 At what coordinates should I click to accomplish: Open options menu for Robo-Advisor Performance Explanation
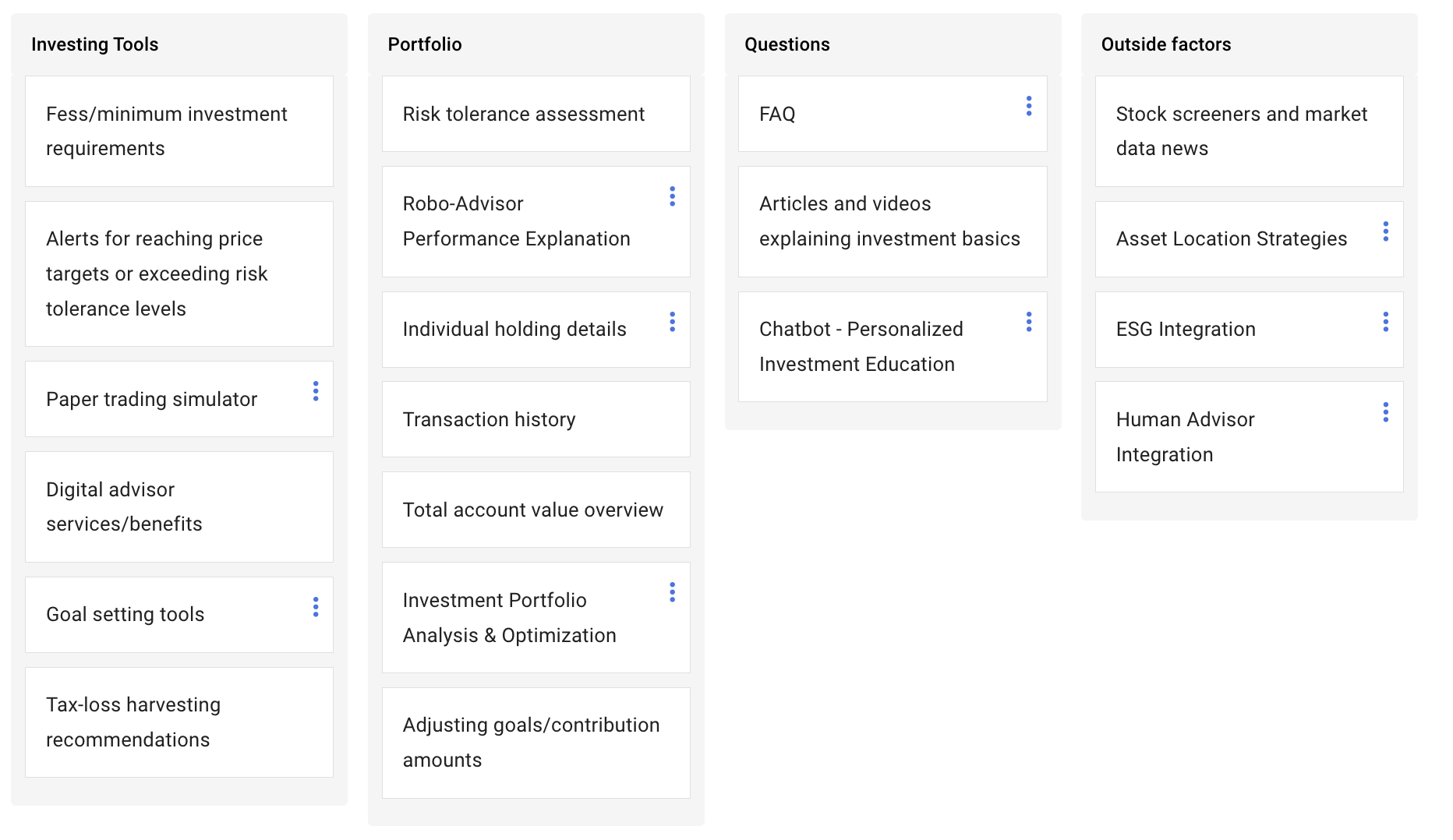click(672, 196)
